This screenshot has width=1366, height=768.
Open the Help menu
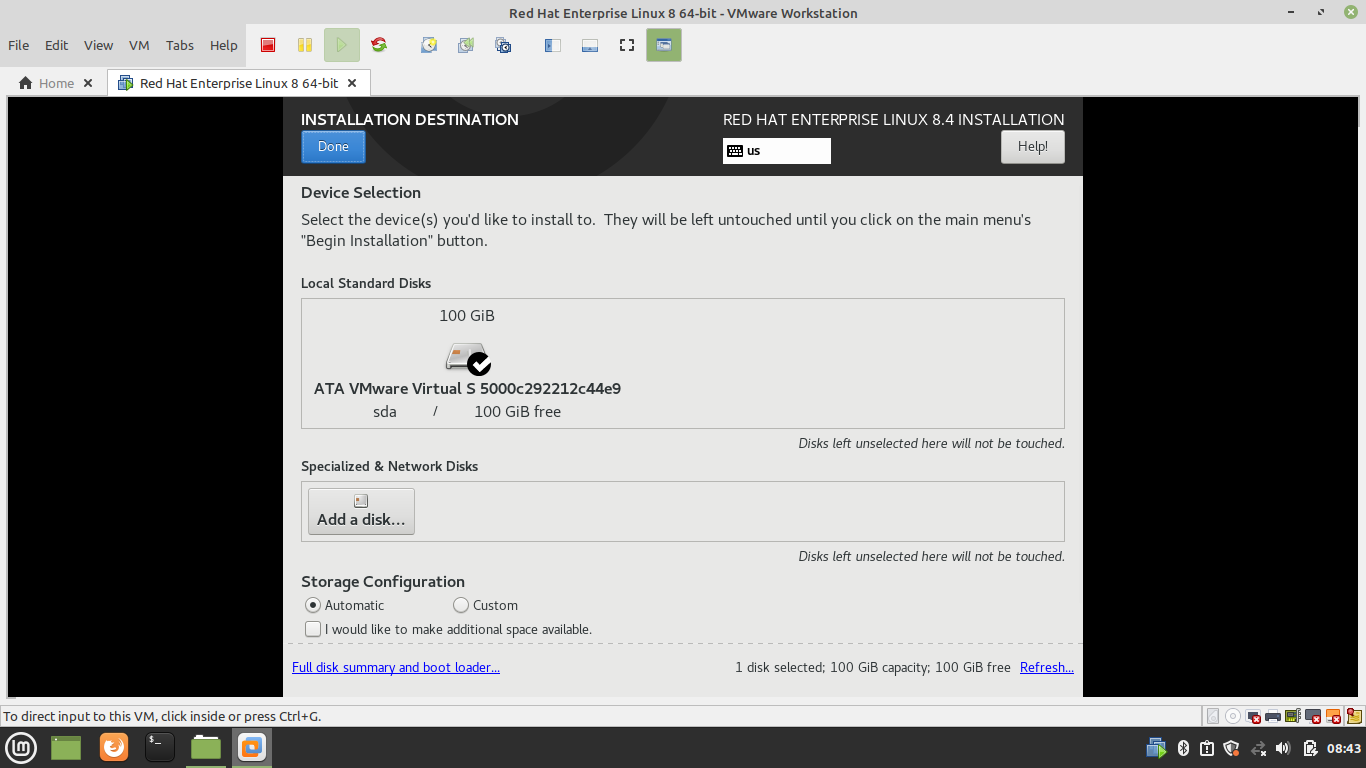[224, 45]
